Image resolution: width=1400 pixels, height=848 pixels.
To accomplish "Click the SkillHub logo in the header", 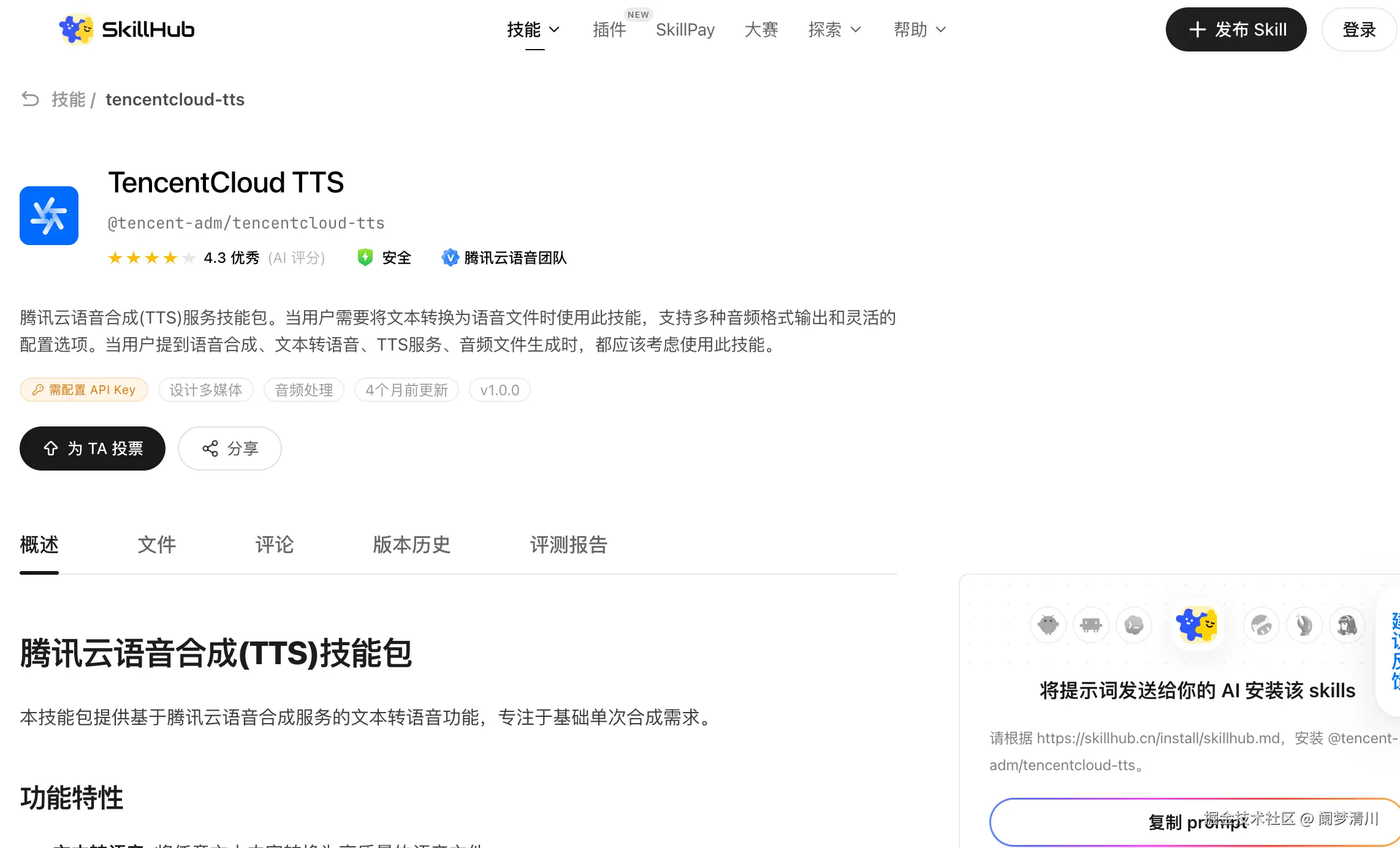I will [127, 29].
